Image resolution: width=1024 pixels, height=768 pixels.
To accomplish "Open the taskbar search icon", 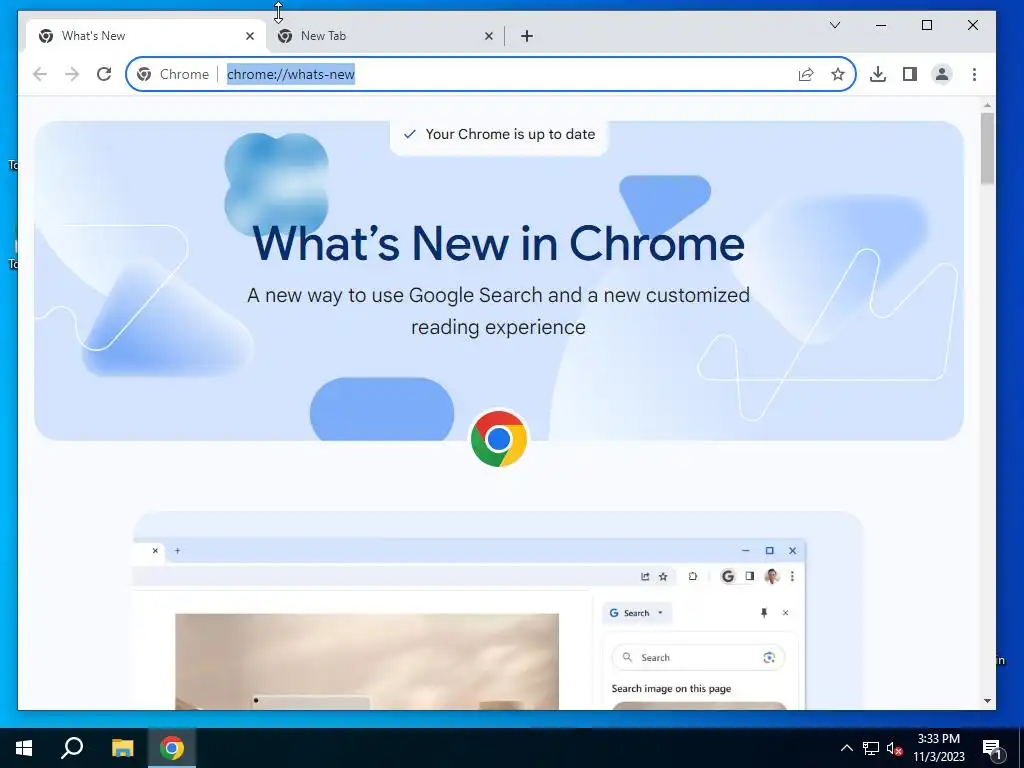I will pyautogui.click(x=72, y=748).
